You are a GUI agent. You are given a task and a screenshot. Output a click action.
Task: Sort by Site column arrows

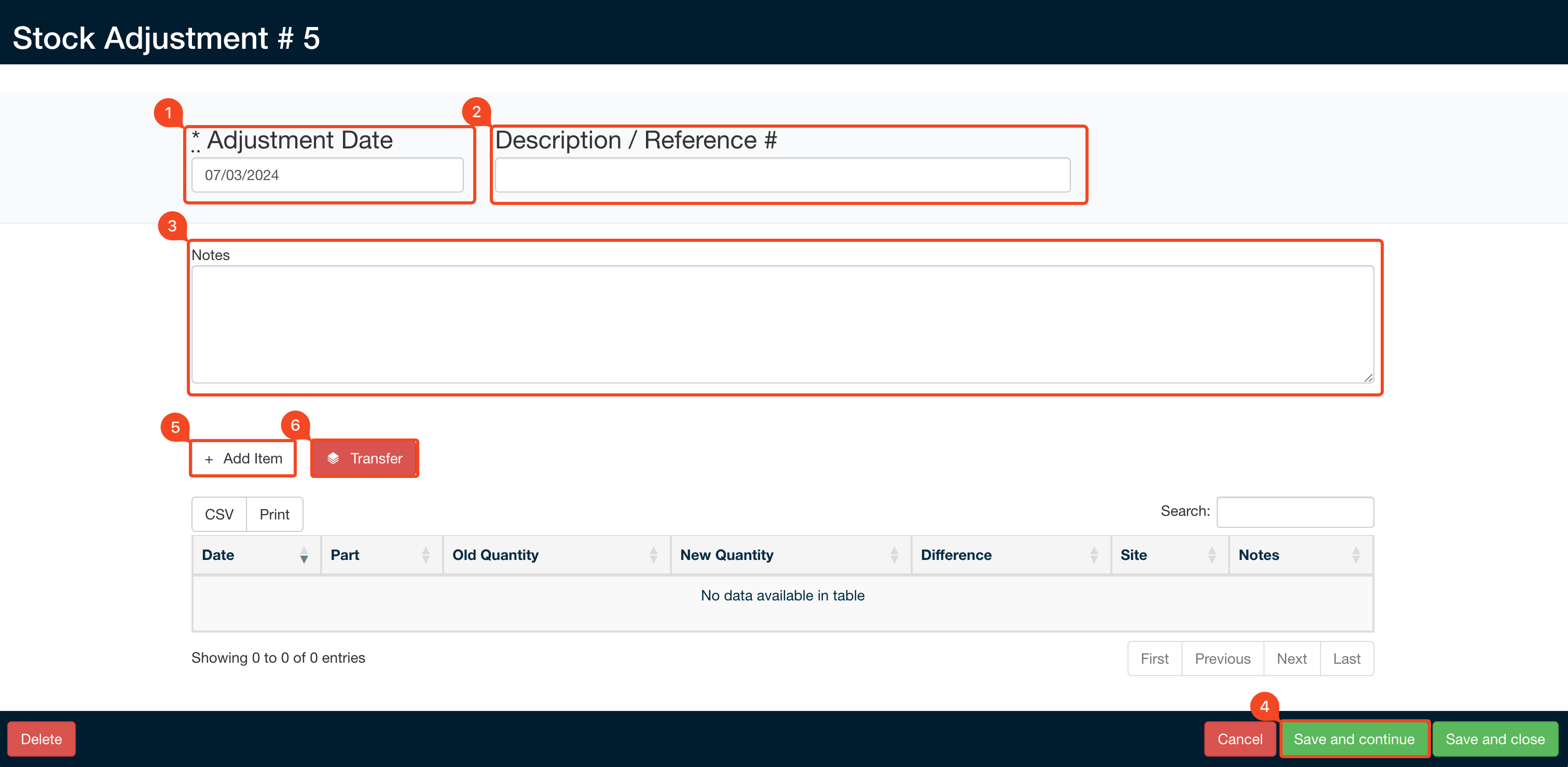(1212, 555)
